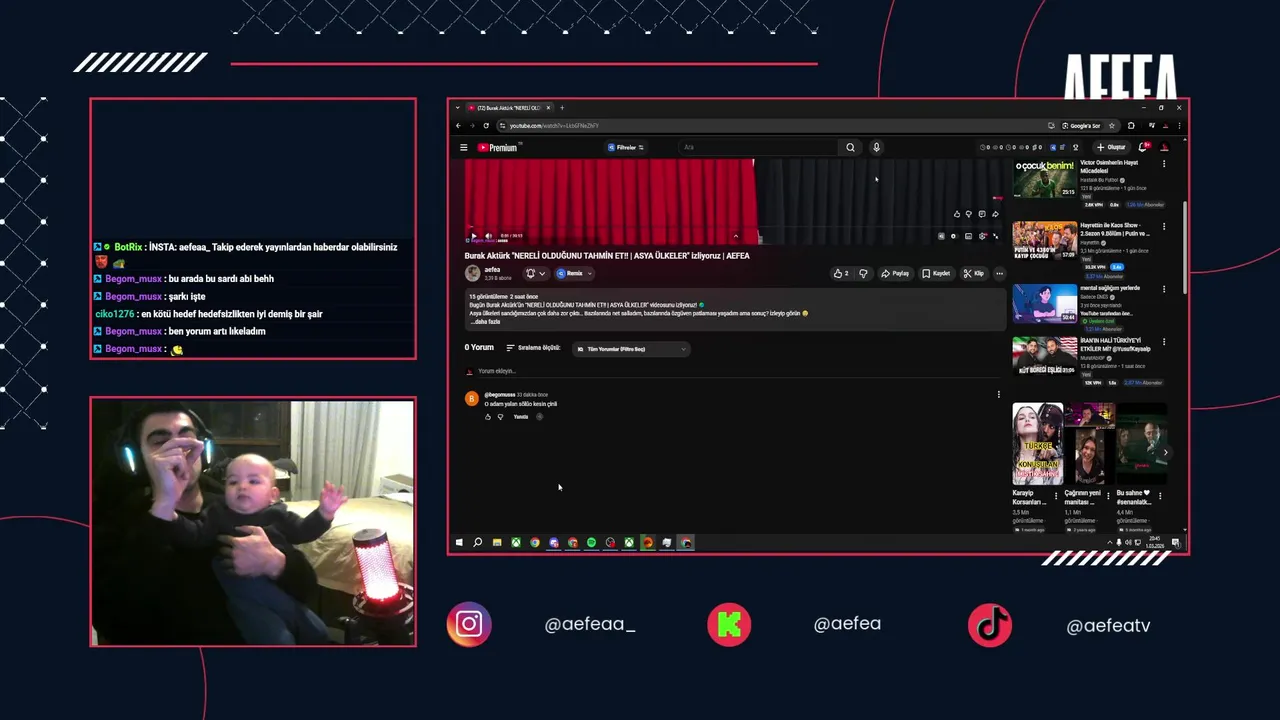Open Windows taskbar search

[x=478, y=542]
